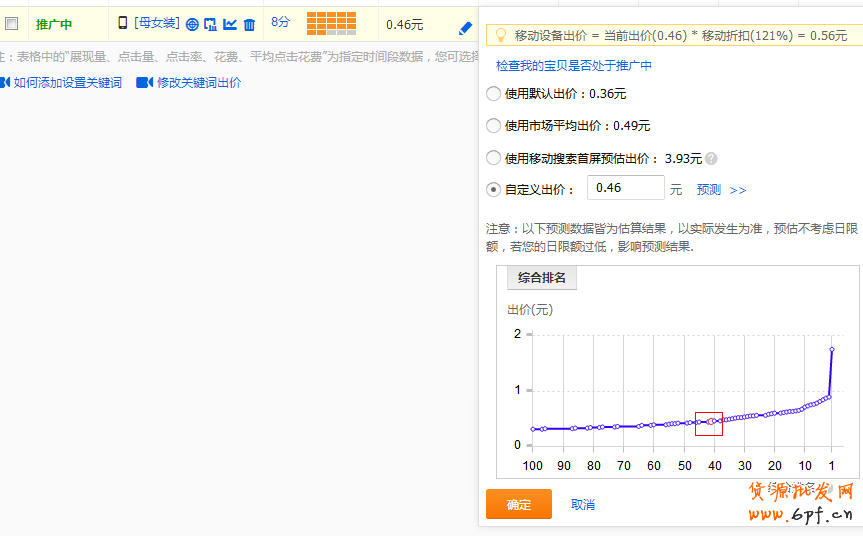863x536 pixels.
Task: Tick the checkbox in the 推广中 row
Action: [x=12, y=24]
